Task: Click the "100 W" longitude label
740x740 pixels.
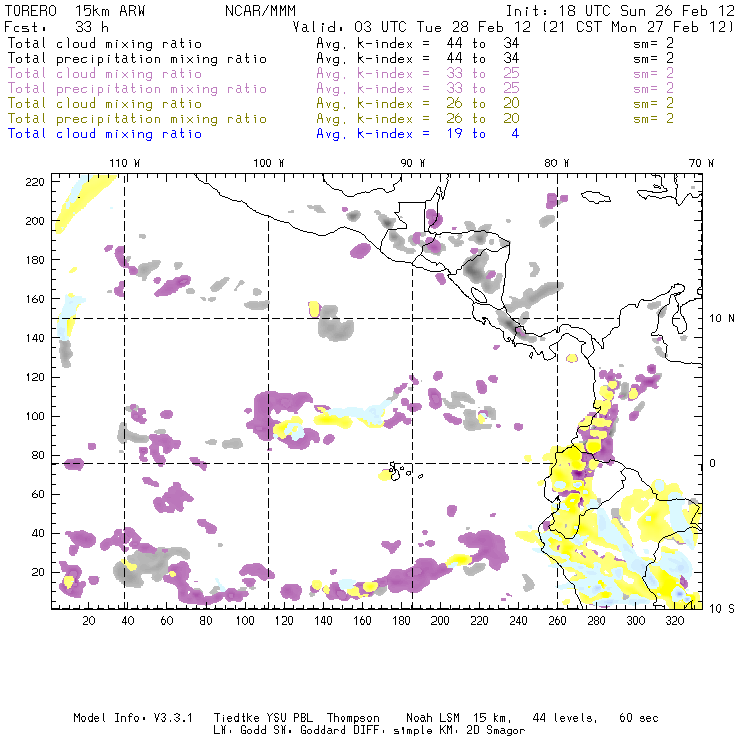Action: [269, 163]
